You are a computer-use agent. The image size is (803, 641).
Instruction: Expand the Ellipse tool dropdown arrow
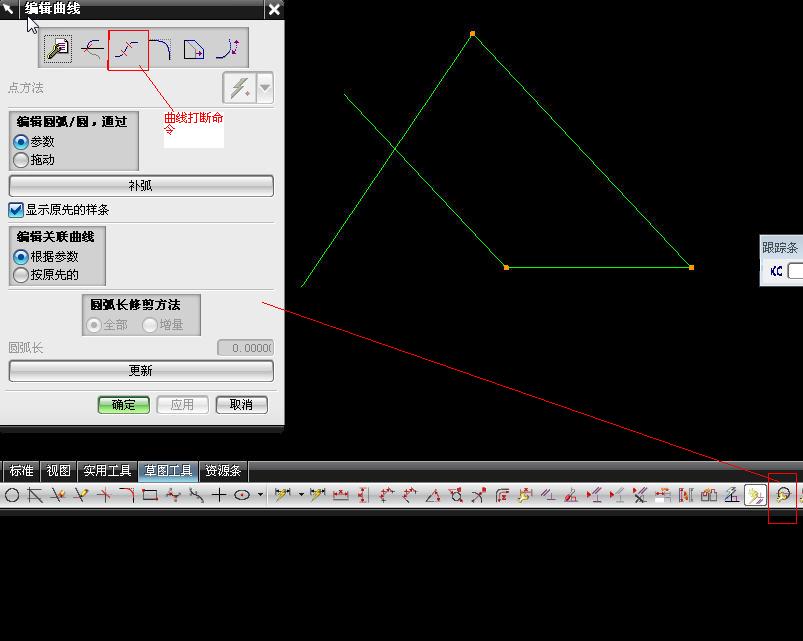click(260, 495)
